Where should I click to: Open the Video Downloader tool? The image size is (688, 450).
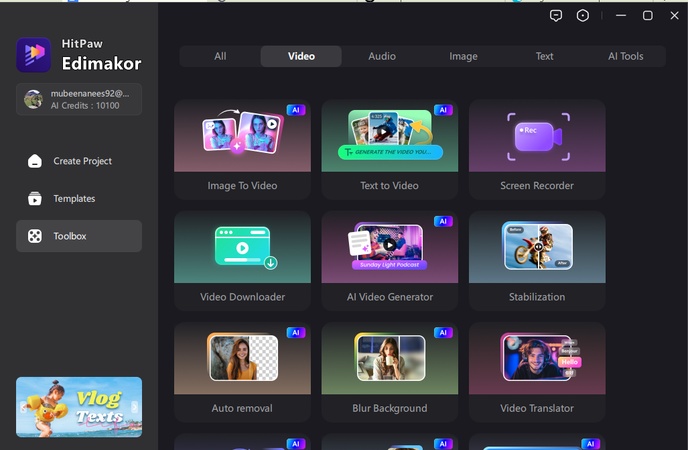point(242,261)
